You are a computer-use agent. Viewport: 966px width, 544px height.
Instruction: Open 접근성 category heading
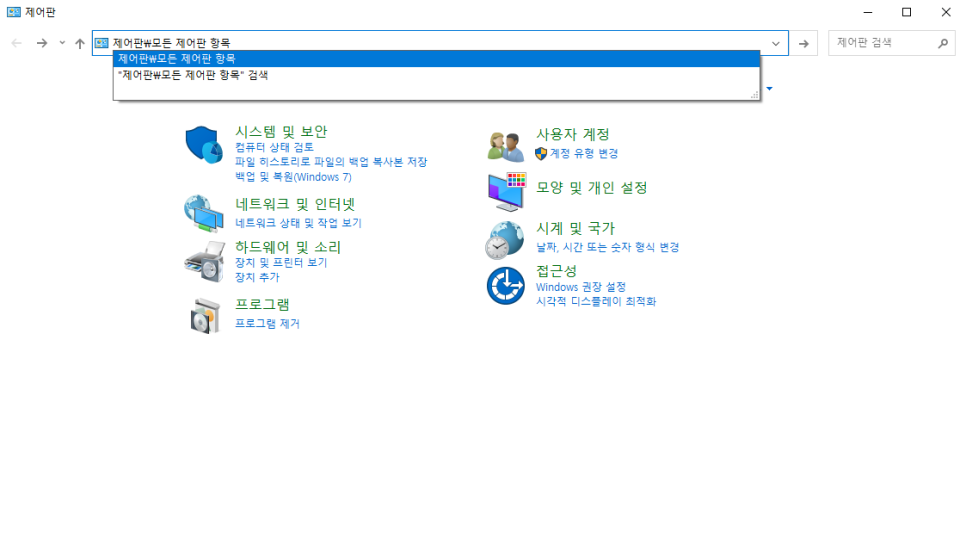(556, 270)
